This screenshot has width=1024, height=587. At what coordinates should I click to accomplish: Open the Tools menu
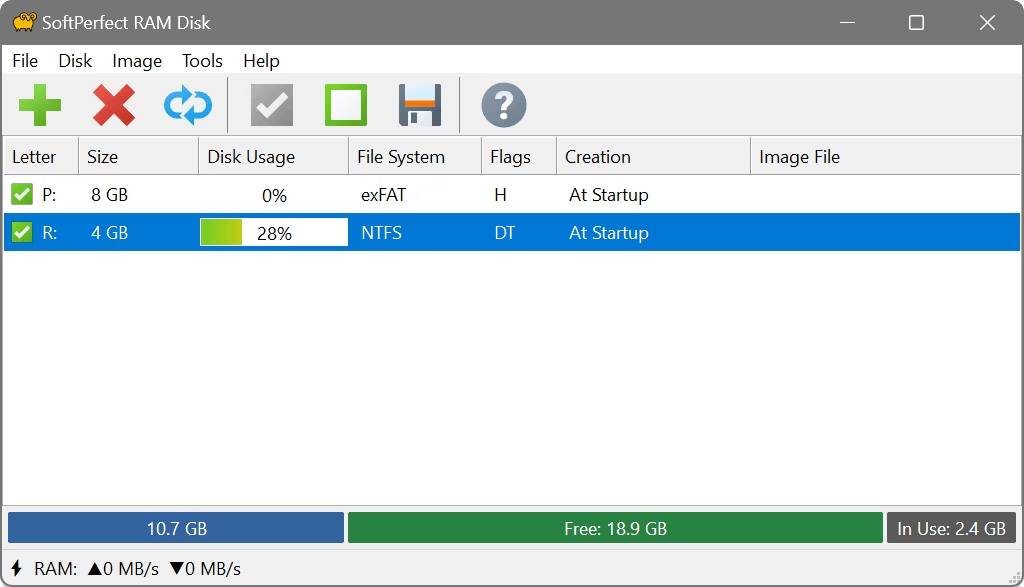[202, 61]
